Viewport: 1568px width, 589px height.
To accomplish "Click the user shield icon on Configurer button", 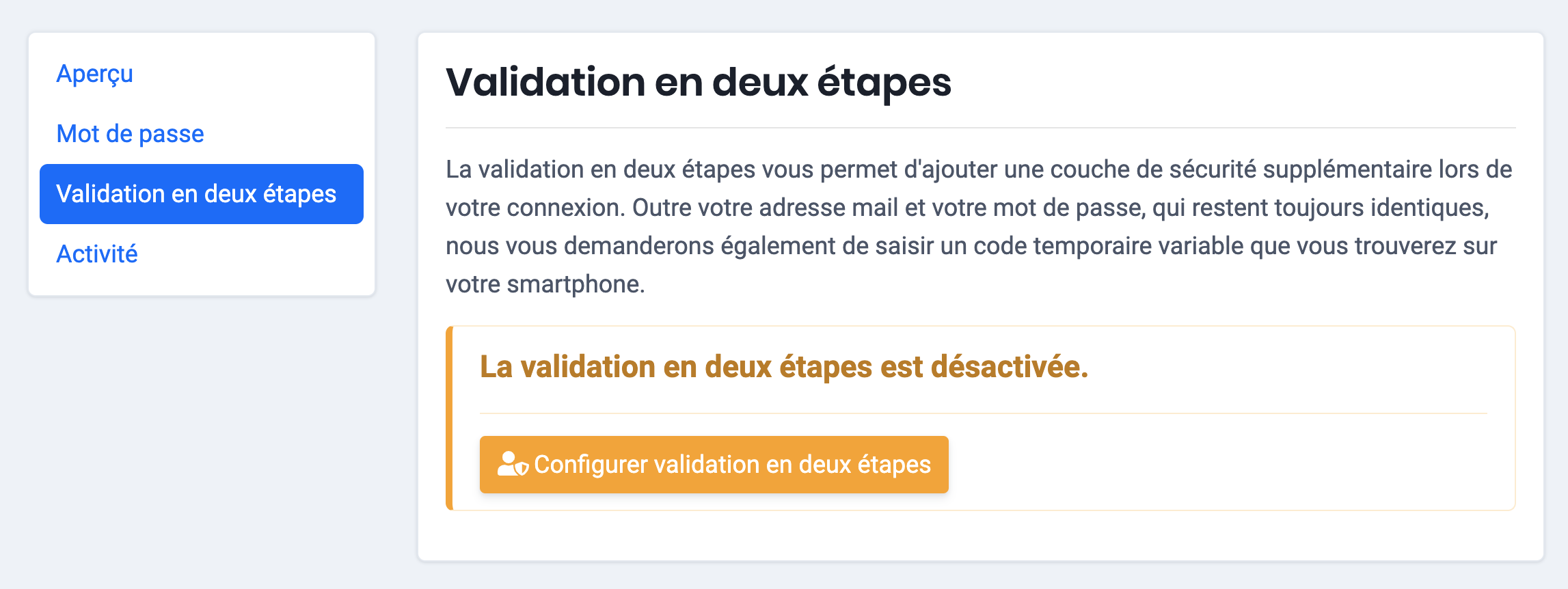I will [513, 464].
